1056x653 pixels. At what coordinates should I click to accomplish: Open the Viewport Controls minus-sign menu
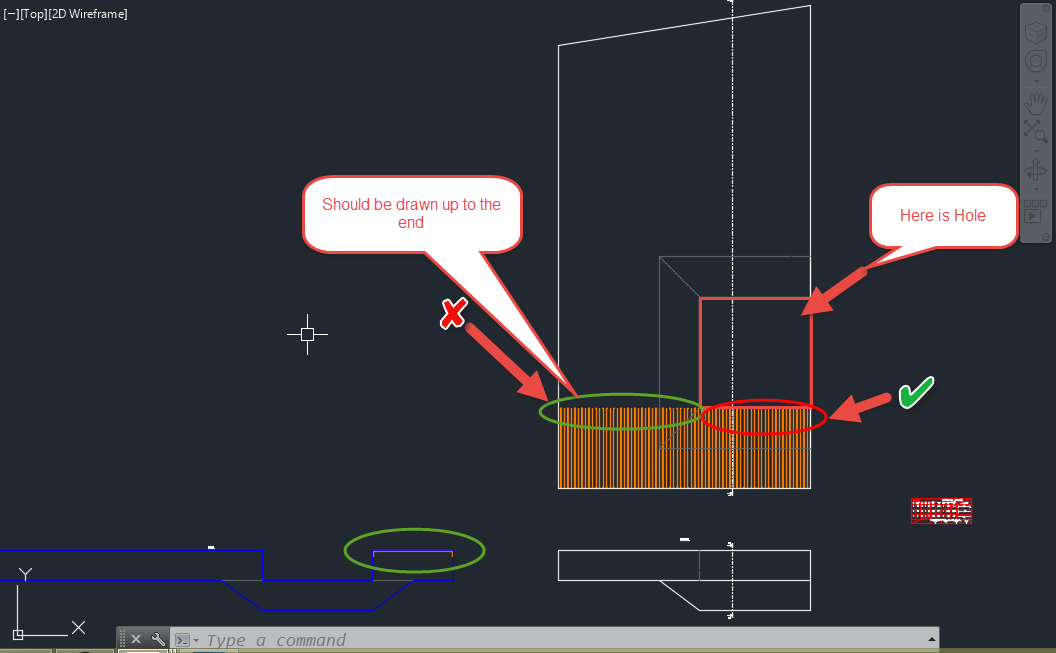click(x=10, y=13)
